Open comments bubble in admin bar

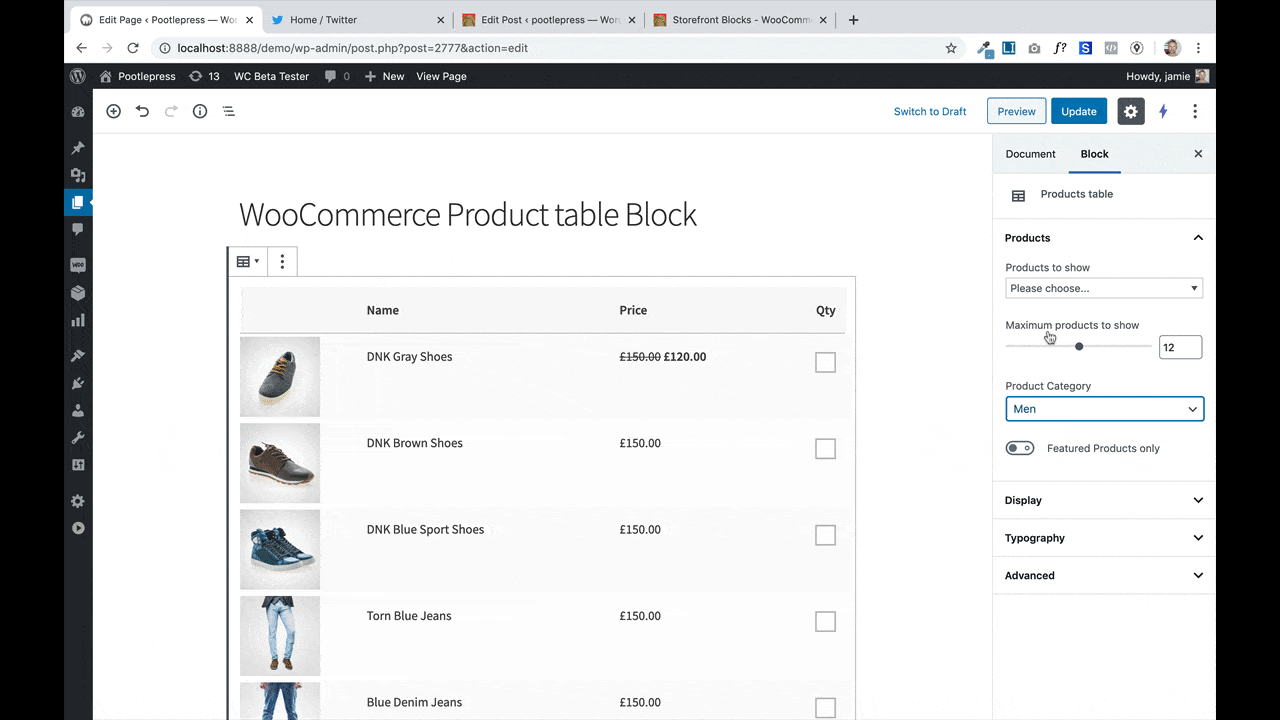click(337, 76)
